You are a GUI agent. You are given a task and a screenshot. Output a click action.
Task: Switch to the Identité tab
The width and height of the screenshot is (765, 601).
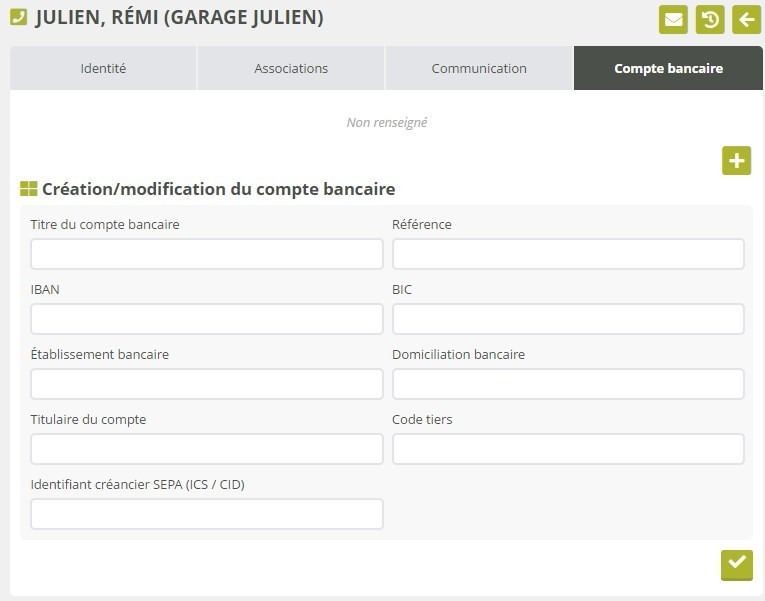[x=103, y=69]
